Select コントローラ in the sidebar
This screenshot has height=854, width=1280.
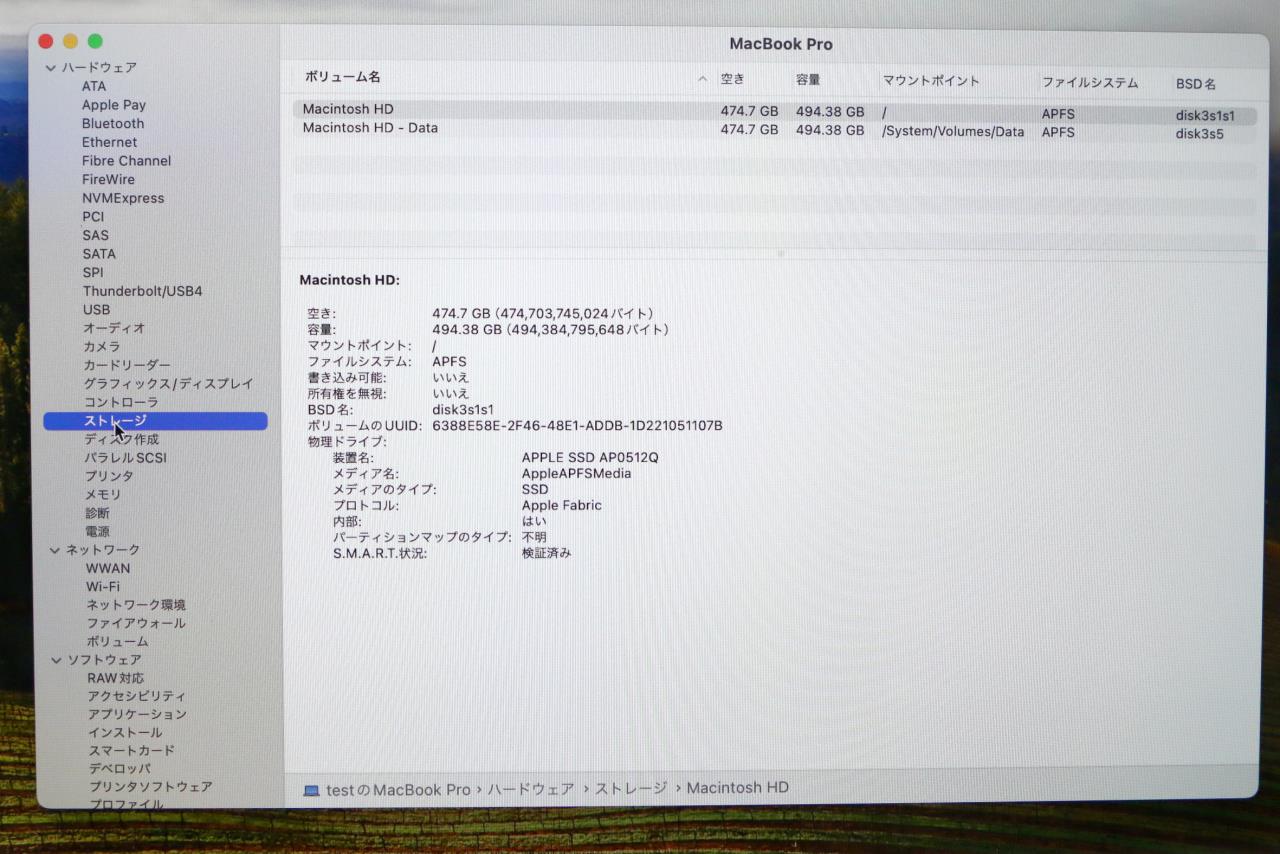tap(121, 402)
